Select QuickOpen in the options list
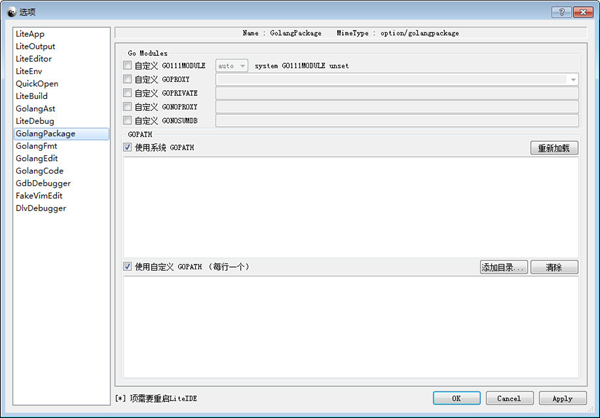Image resolution: width=600 pixels, height=418 pixels. (x=61, y=83)
